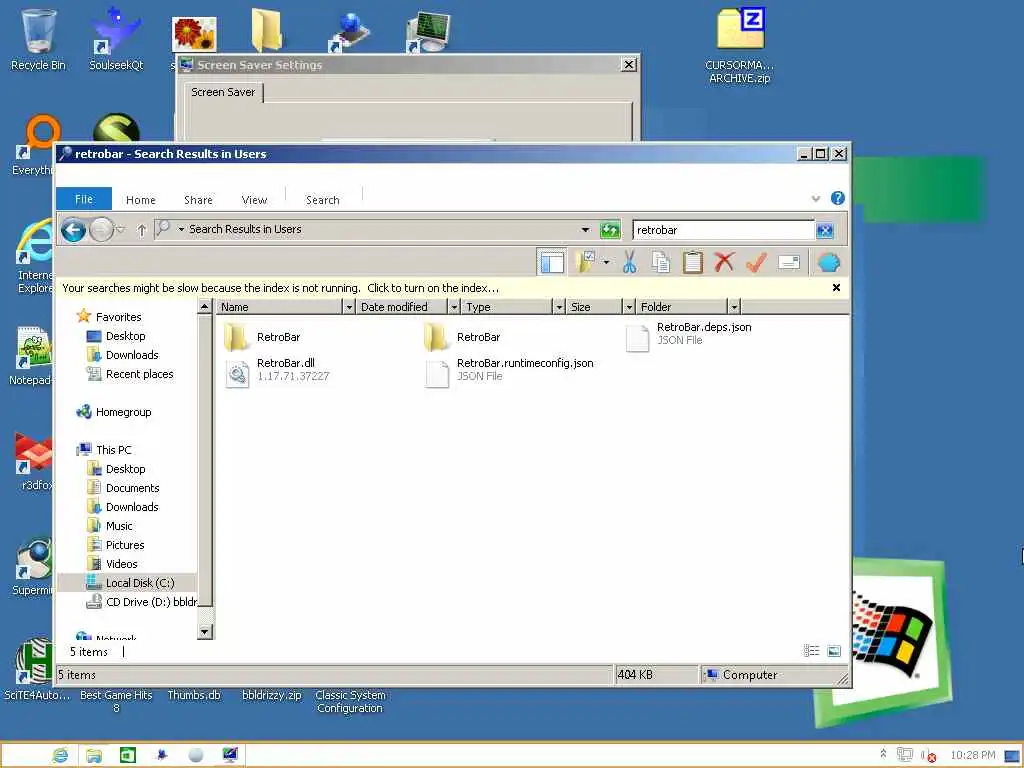Open the File tab
The width and height of the screenshot is (1024, 768).
click(84, 199)
